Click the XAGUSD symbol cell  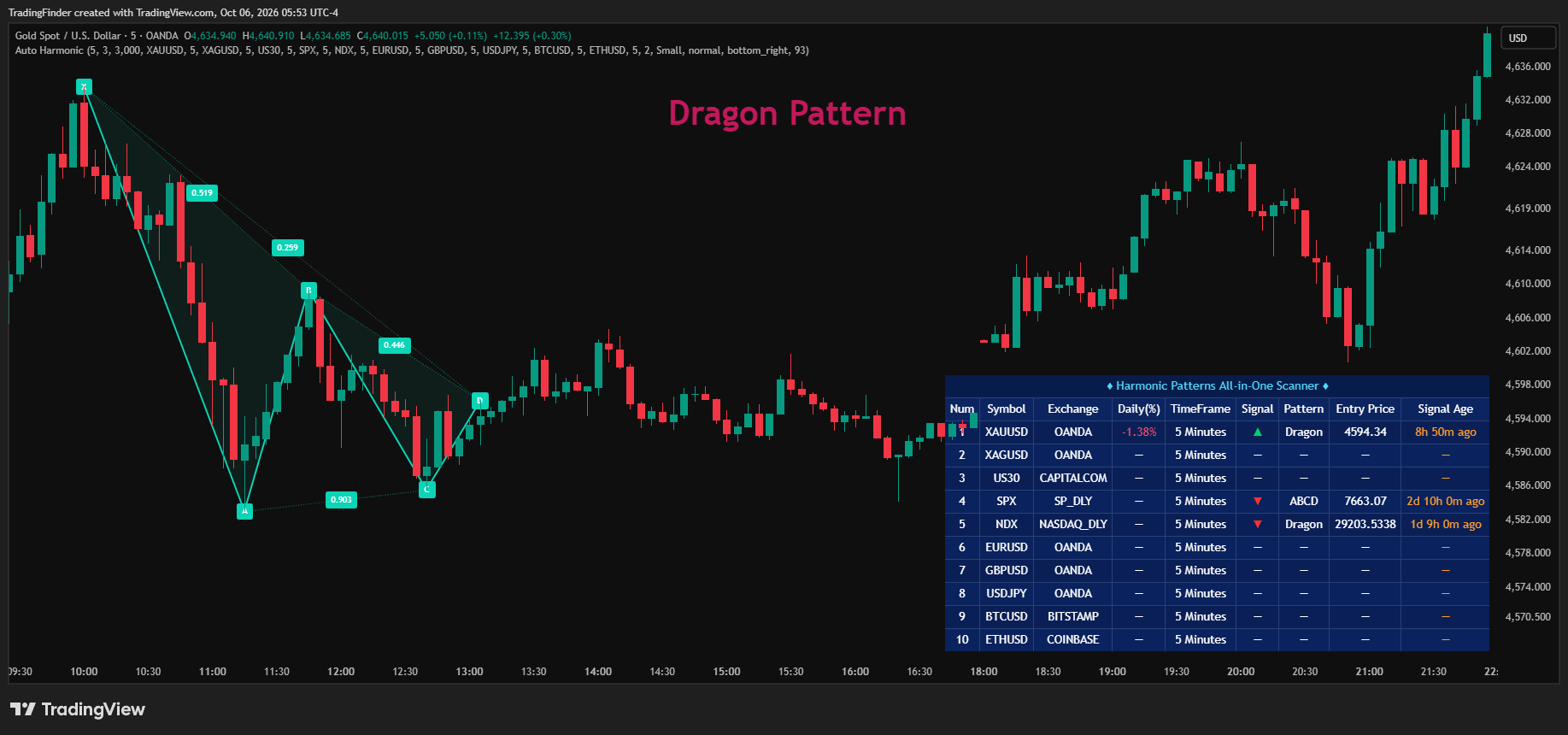click(x=1007, y=456)
